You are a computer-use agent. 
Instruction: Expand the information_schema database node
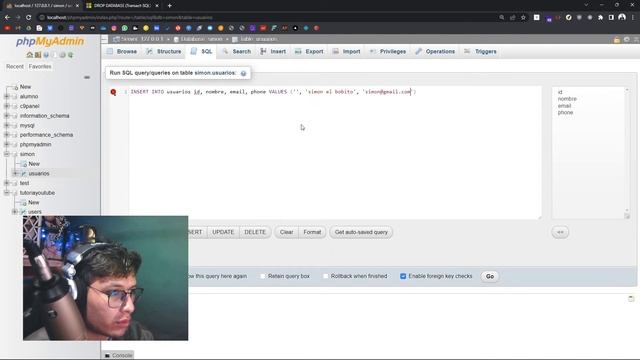click(x=7, y=116)
